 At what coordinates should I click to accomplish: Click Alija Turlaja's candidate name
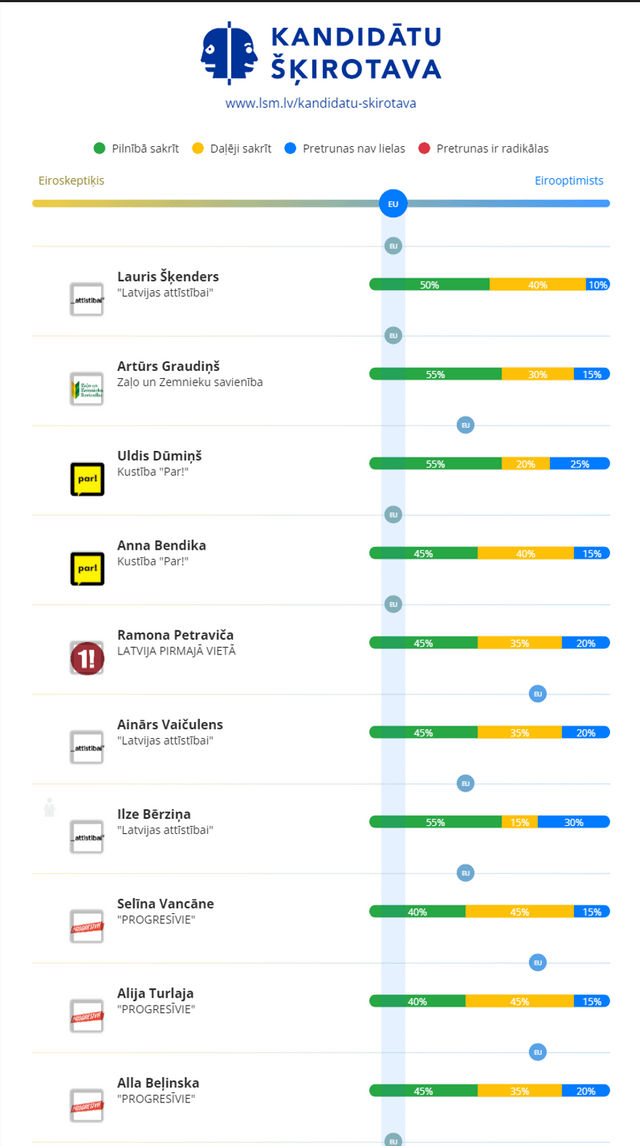pos(155,993)
